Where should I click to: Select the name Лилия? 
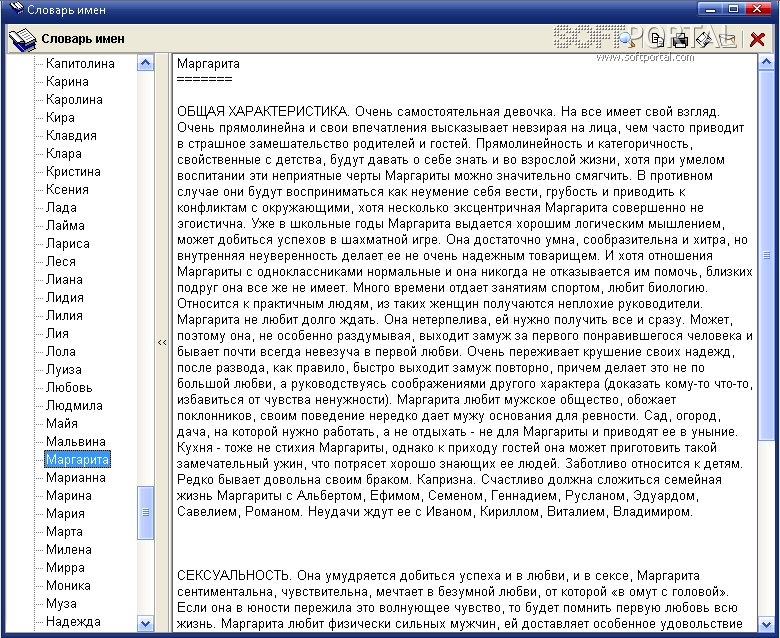click(64, 315)
